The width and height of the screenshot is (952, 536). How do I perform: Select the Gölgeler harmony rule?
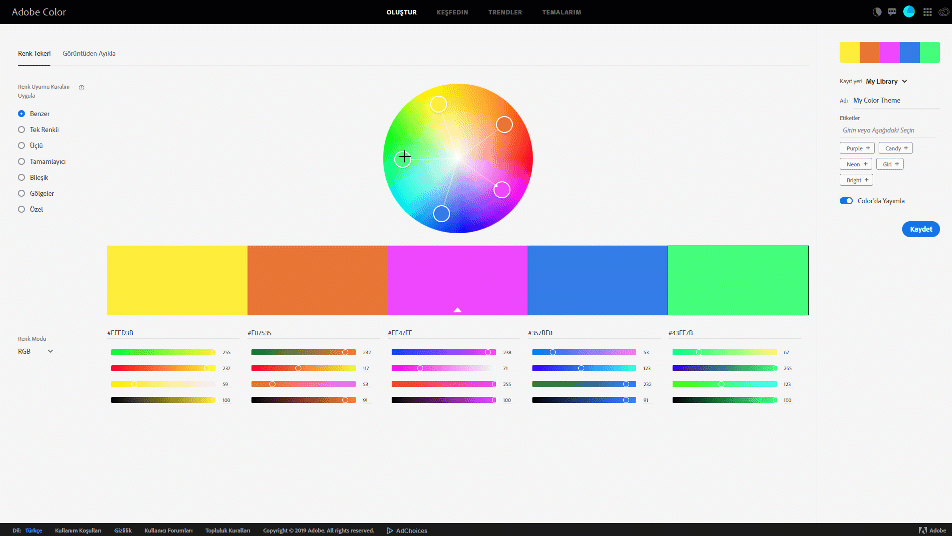tap(22, 193)
